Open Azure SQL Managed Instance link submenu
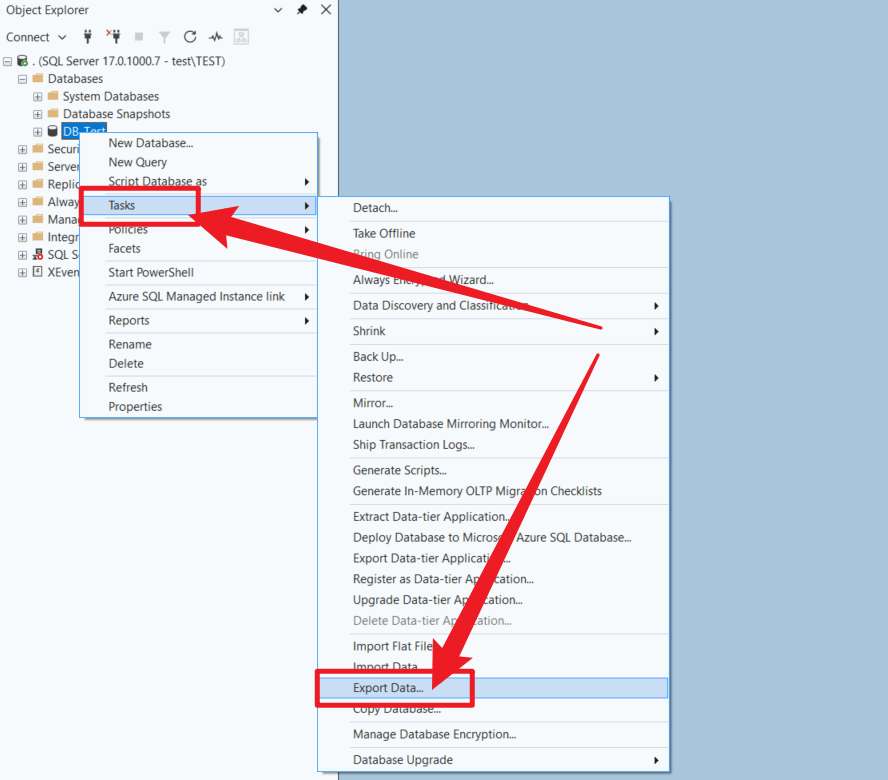Image resolution: width=888 pixels, height=780 pixels. pyautogui.click(x=198, y=297)
